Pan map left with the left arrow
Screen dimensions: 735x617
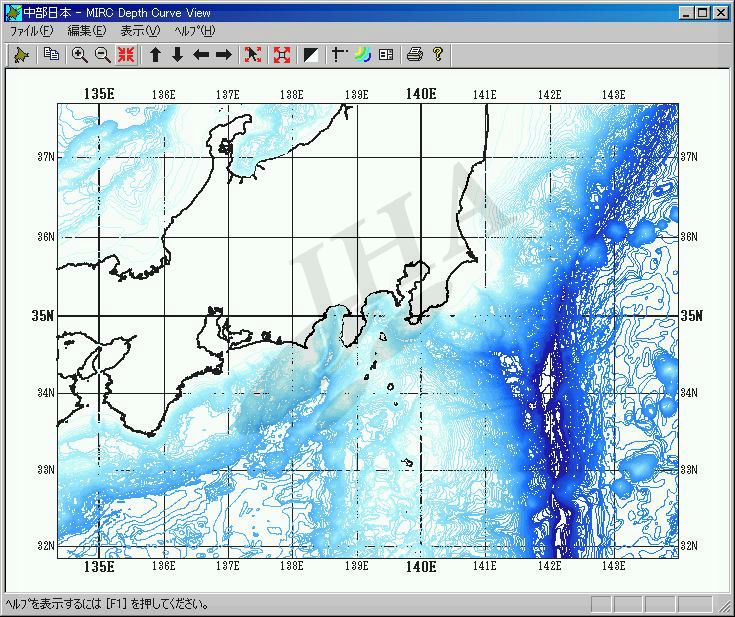click(201, 55)
